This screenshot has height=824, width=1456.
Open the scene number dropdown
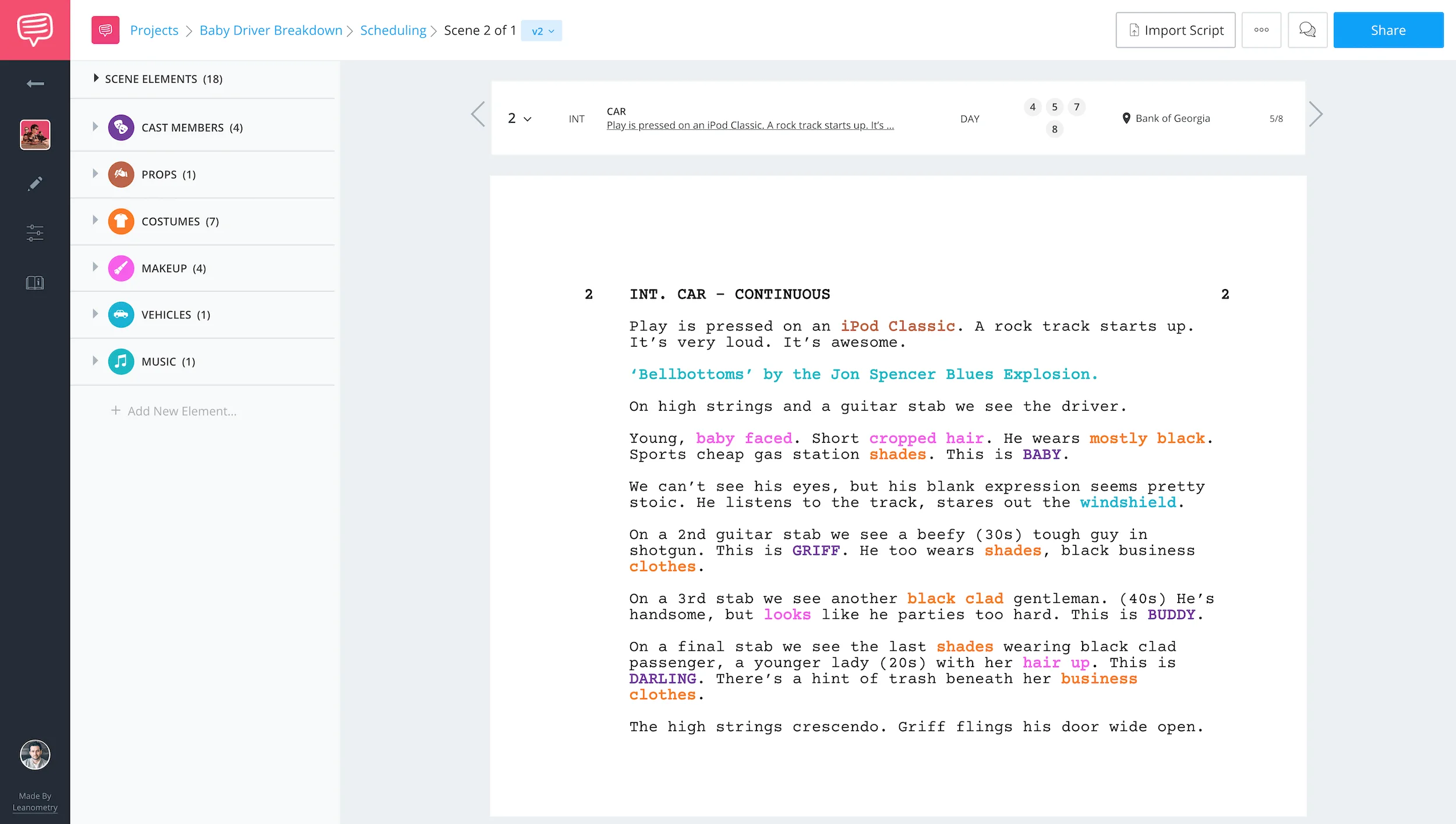(x=520, y=118)
